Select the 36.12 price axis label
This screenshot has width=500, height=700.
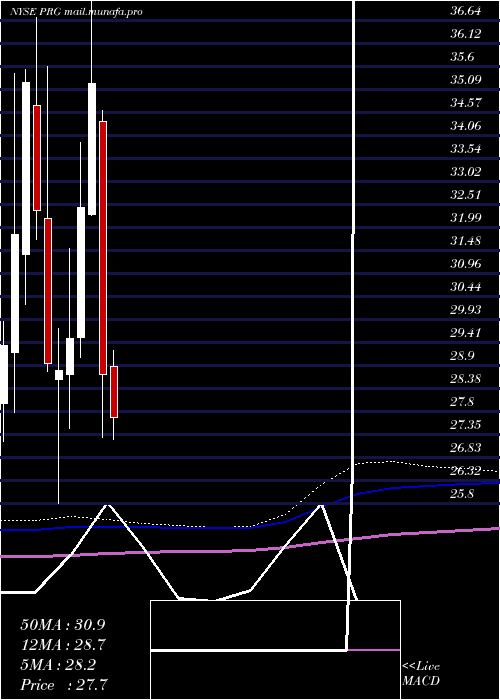[x=466, y=34]
